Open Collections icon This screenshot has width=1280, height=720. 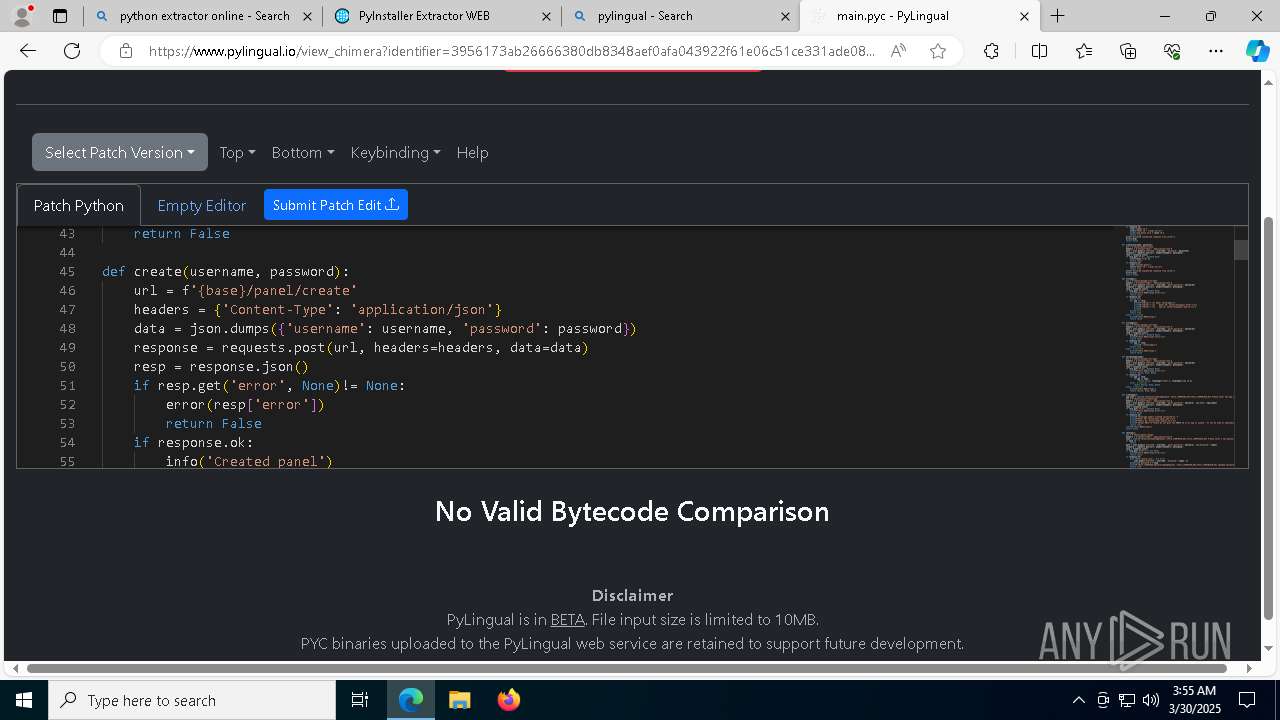(x=1128, y=51)
